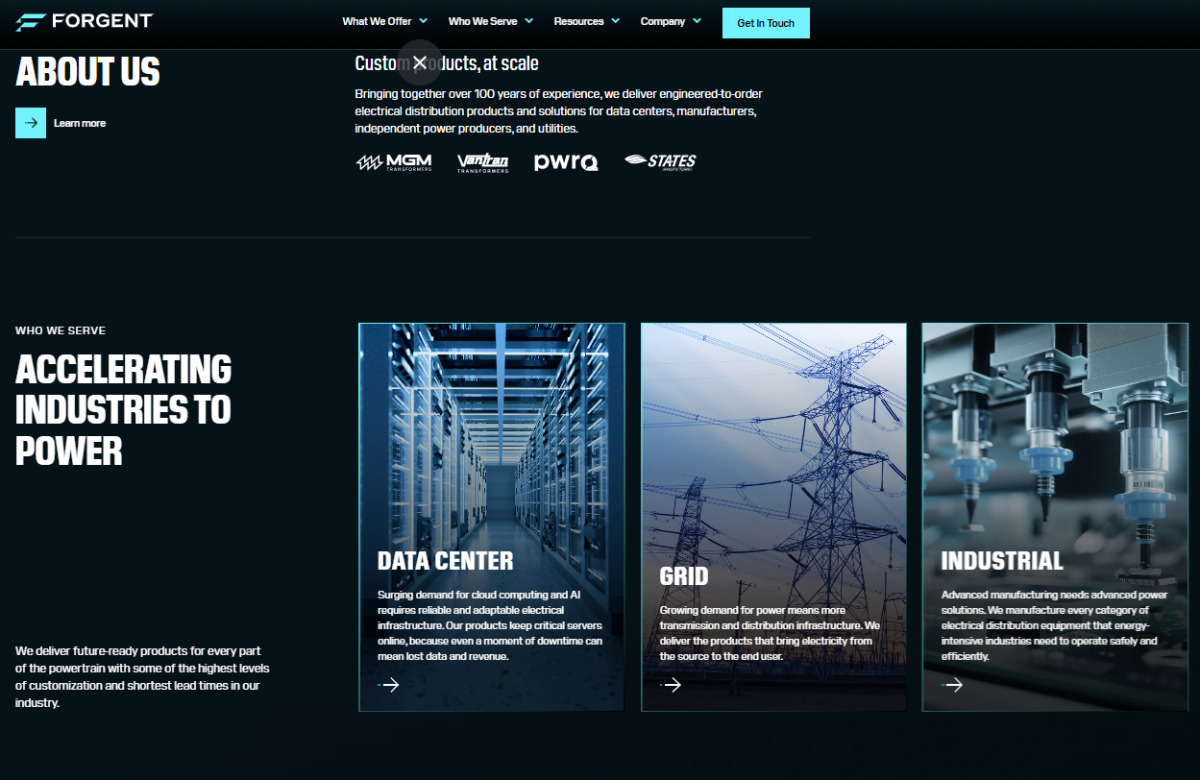This screenshot has width=1200, height=780.
Task: Follow the Learn more link
Action: pyautogui.click(x=80, y=123)
